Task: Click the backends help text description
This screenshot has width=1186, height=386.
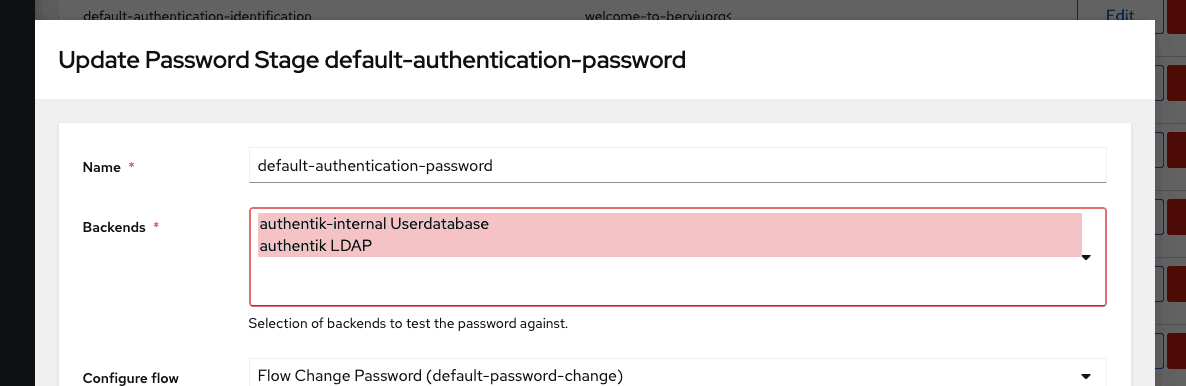Action: point(408,323)
